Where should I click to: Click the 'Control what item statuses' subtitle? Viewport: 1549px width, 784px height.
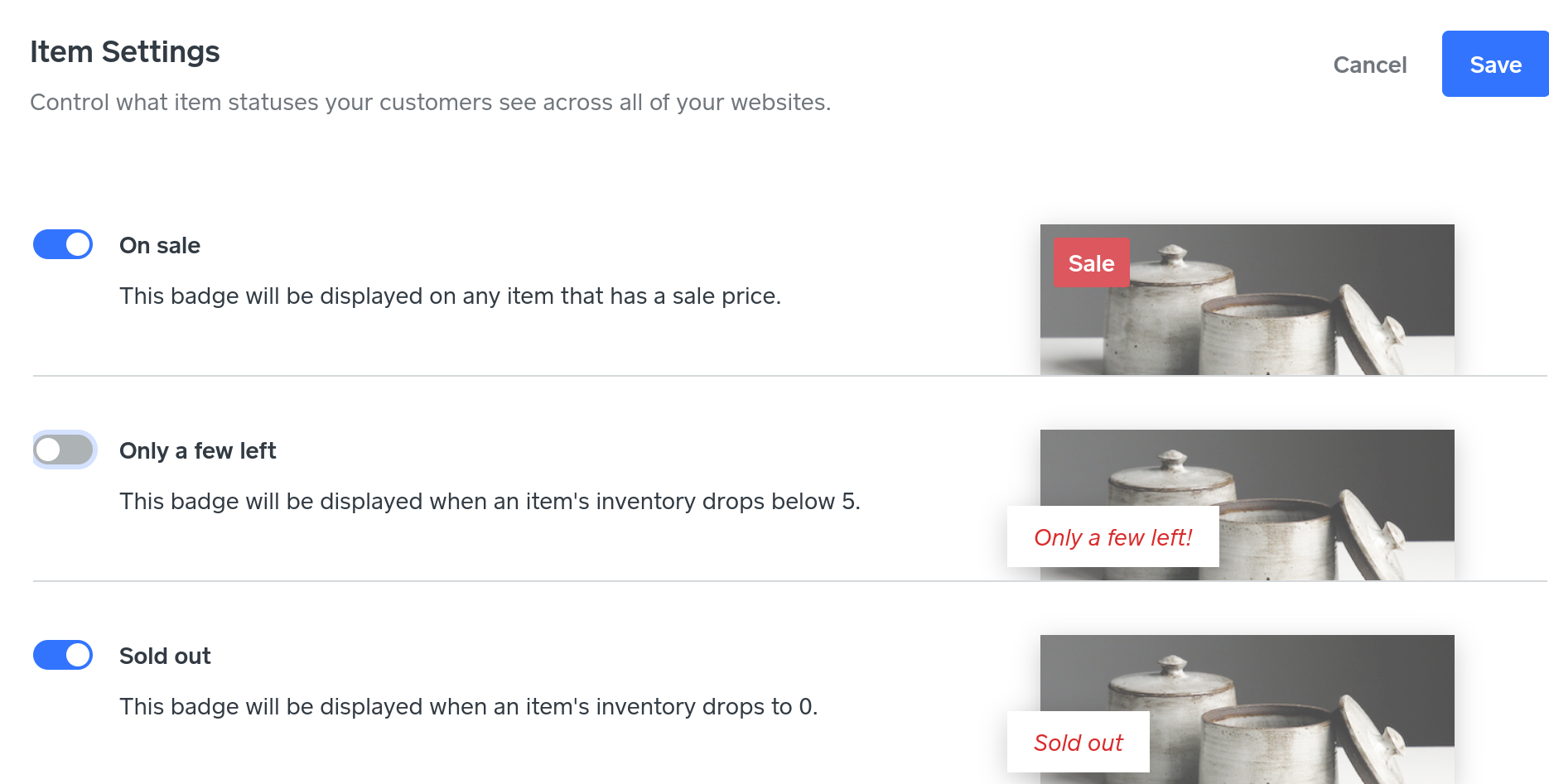(x=430, y=103)
